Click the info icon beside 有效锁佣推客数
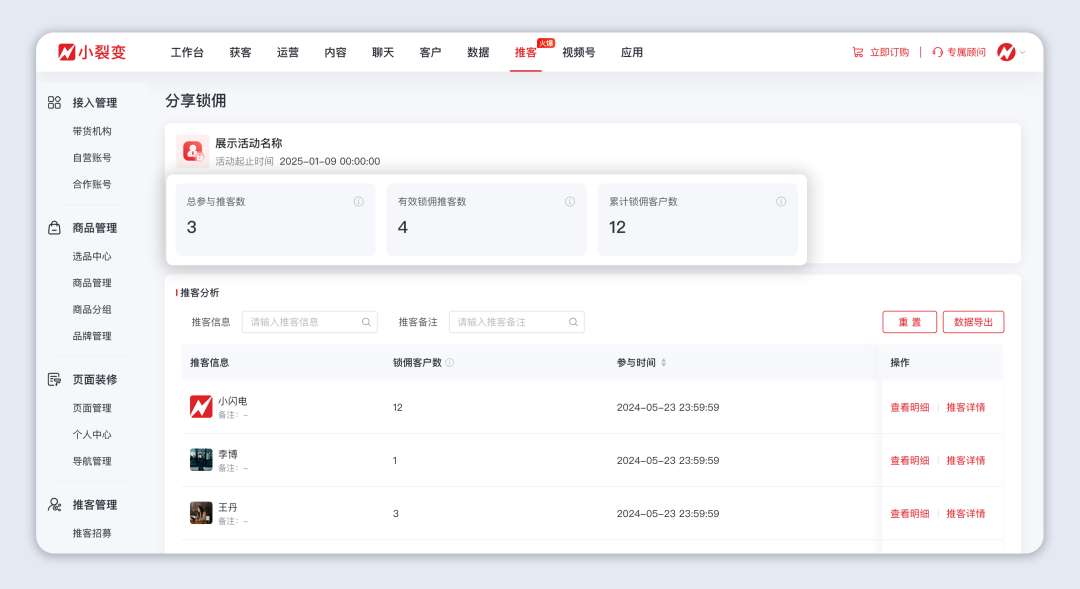Image resolution: width=1080 pixels, height=589 pixels. [570, 202]
